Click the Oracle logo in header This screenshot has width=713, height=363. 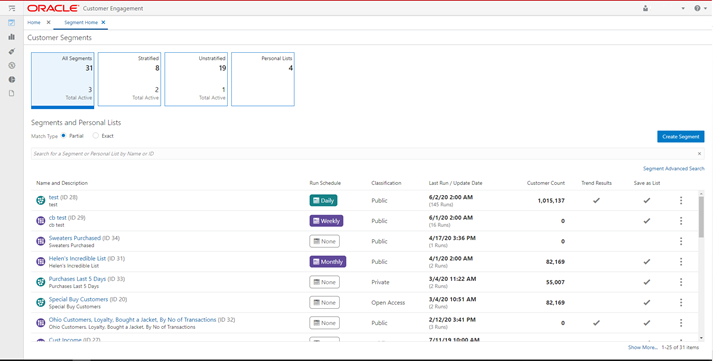click(x=53, y=8)
